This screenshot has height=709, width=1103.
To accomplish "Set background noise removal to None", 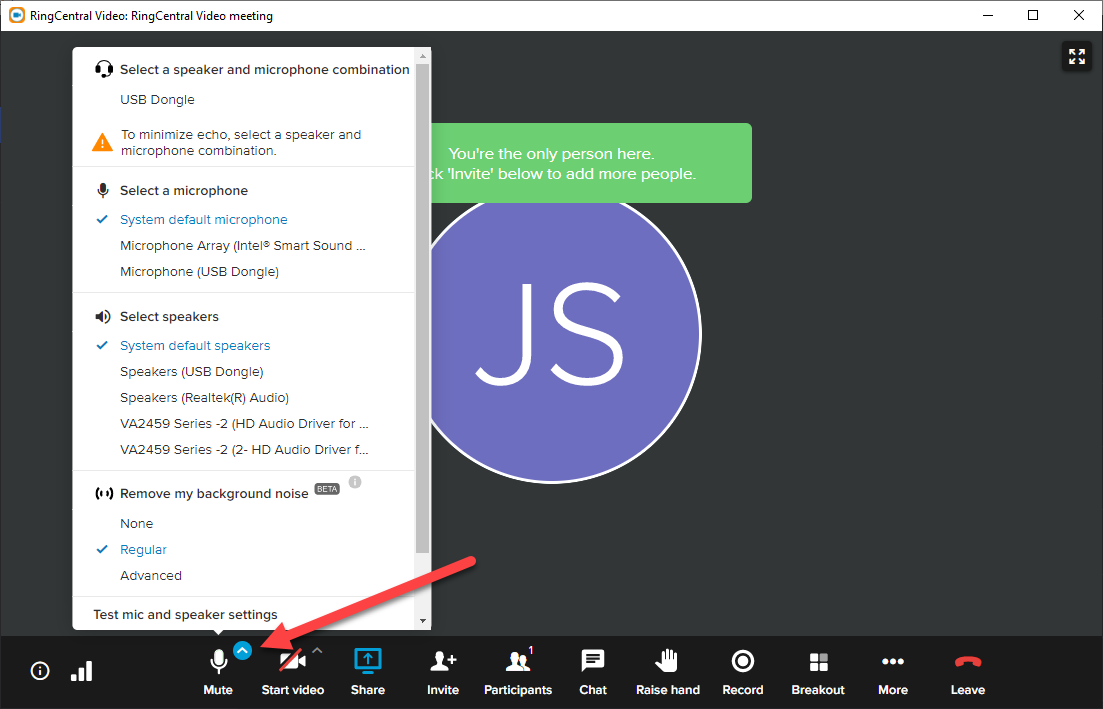I will click(136, 523).
